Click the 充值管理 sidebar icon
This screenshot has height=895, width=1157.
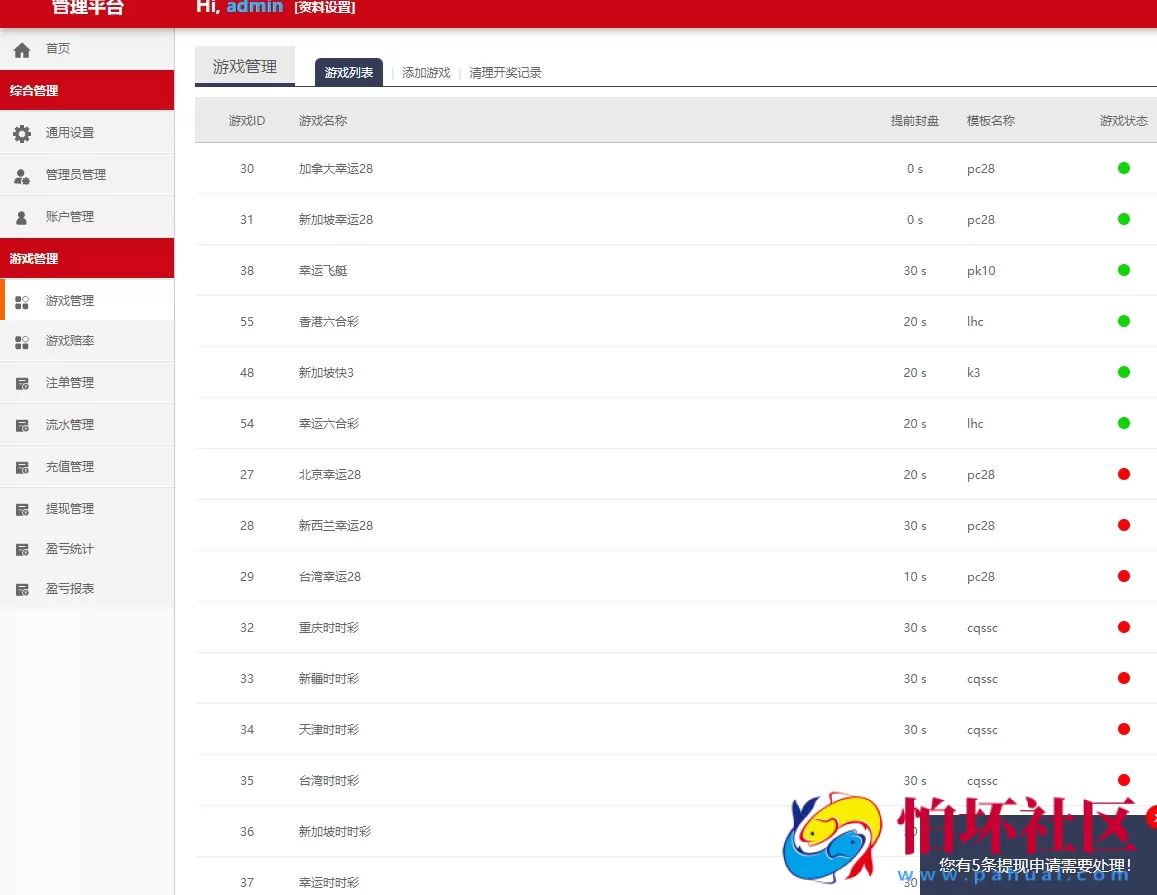coord(22,466)
